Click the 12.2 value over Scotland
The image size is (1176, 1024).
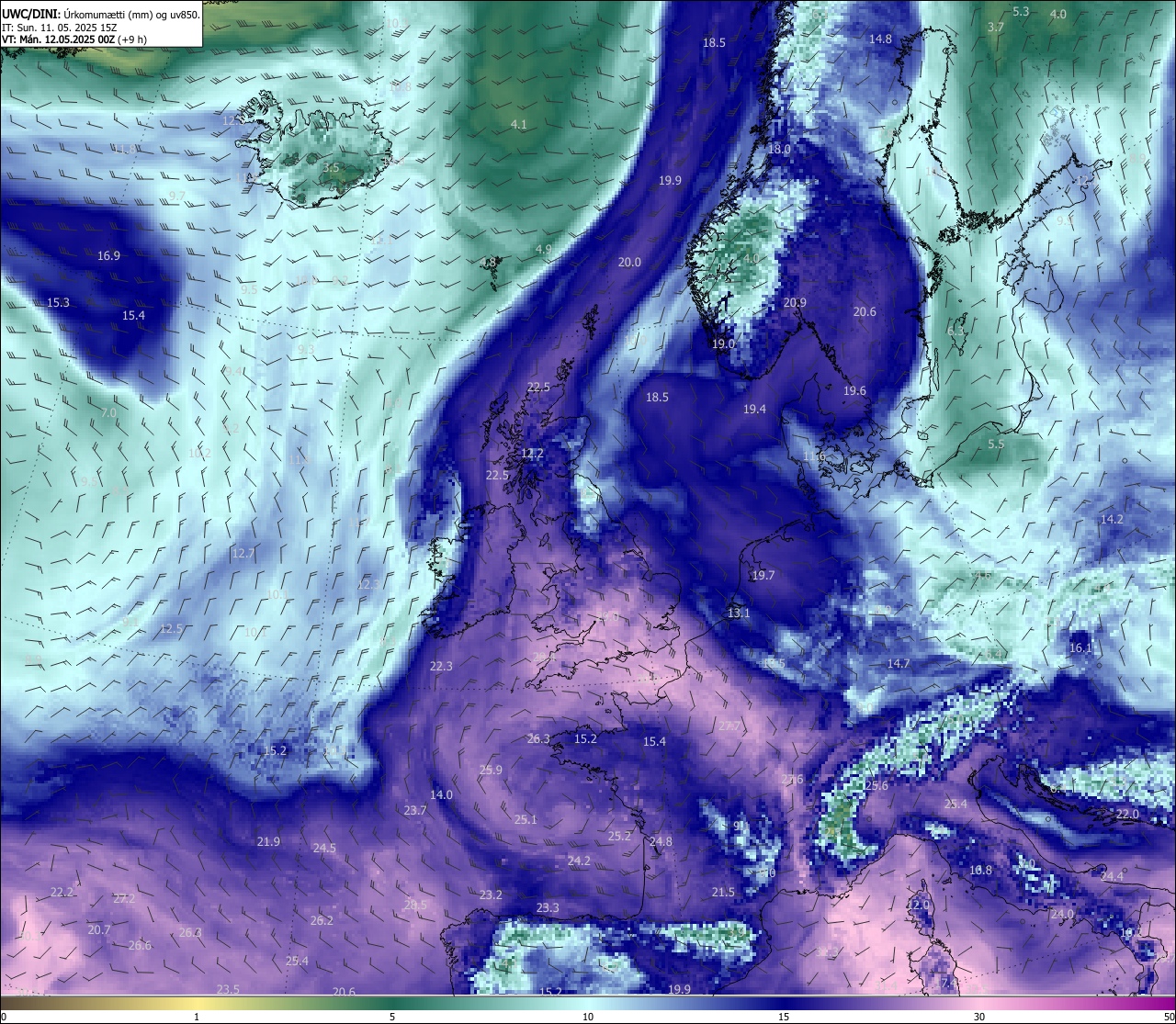coord(532,453)
